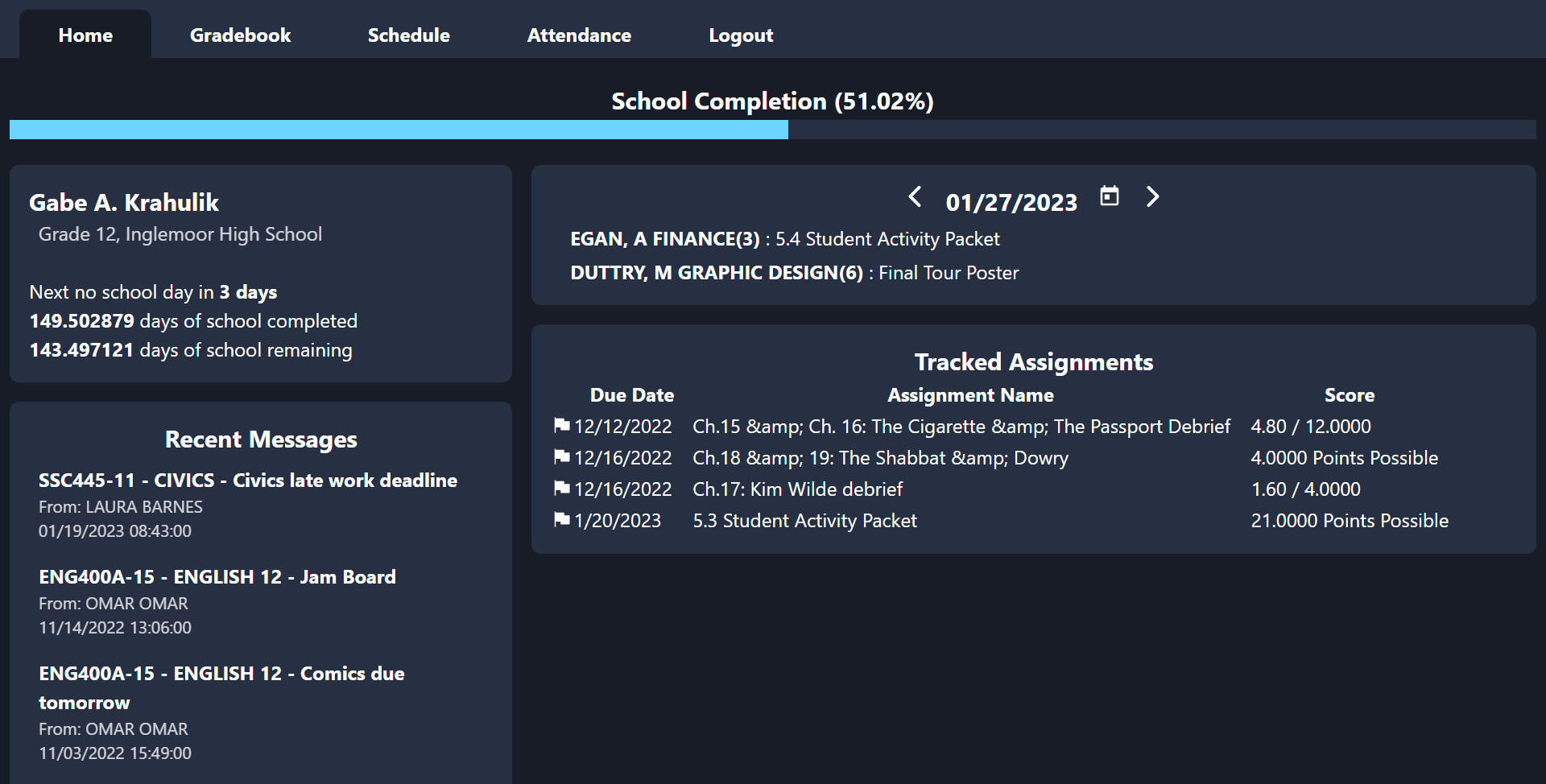Click flag icon beside Ch.17 Kim Wilde debrief
The image size is (1546, 784).
click(562, 488)
